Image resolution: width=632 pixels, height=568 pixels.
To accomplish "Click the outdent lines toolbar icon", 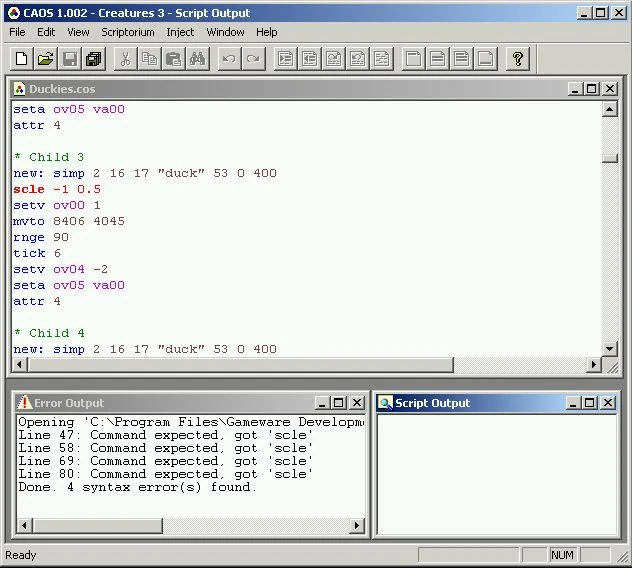I will point(309,59).
